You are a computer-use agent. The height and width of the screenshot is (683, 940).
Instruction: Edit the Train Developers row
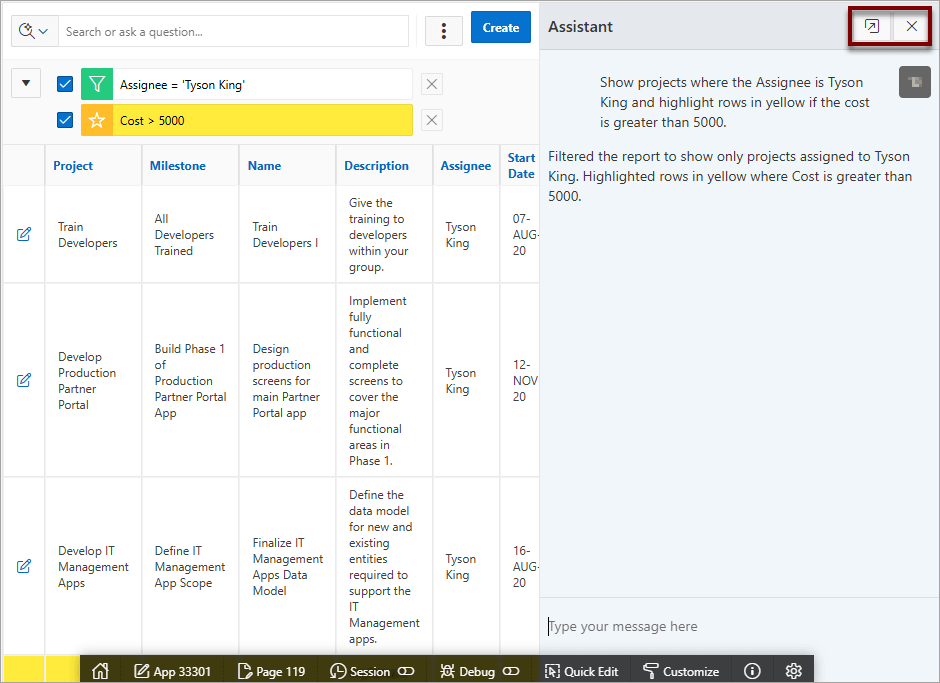pyautogui.click(x=24, y=234)
